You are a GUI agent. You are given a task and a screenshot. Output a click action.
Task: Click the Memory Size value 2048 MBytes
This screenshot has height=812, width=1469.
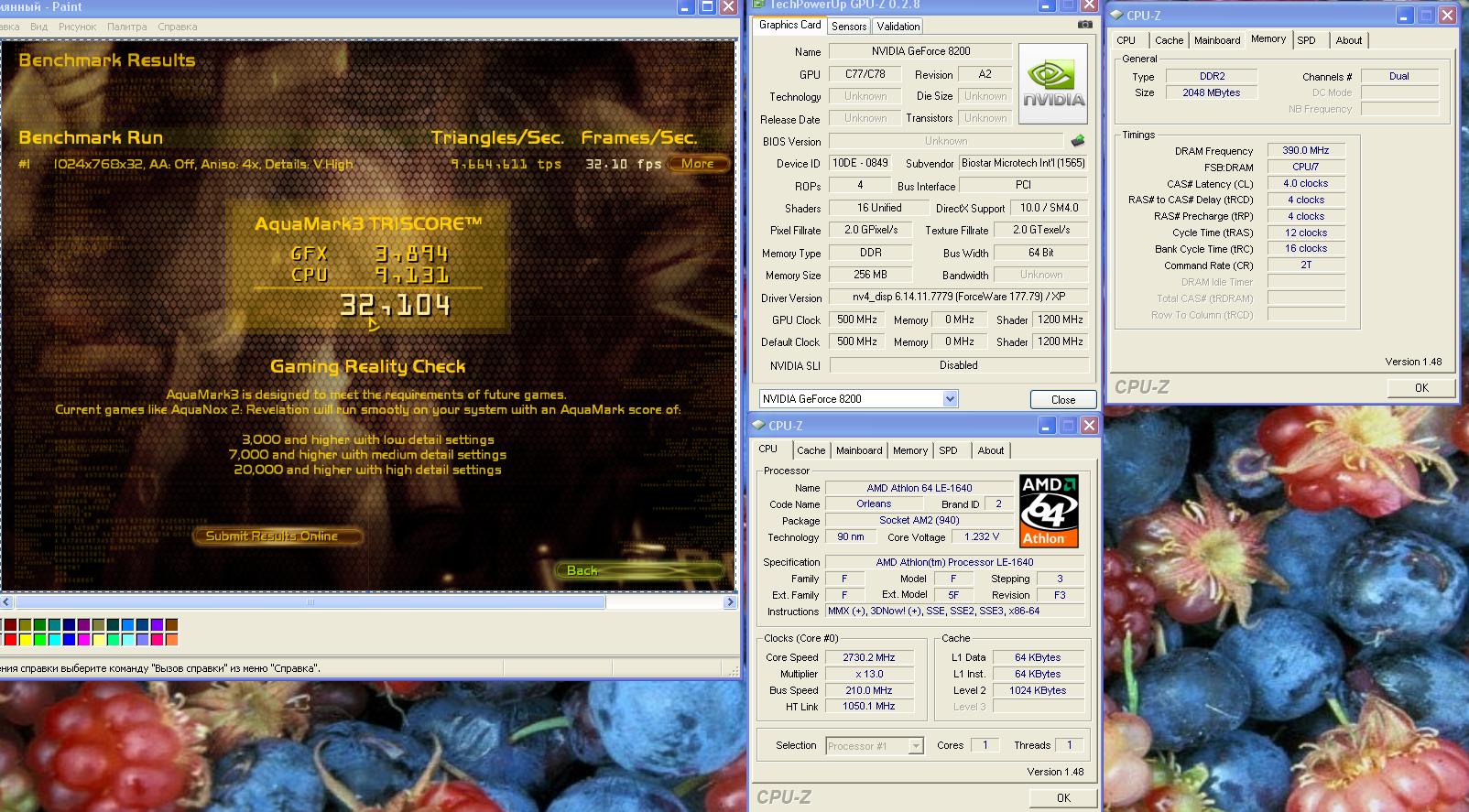(1211, 92)
